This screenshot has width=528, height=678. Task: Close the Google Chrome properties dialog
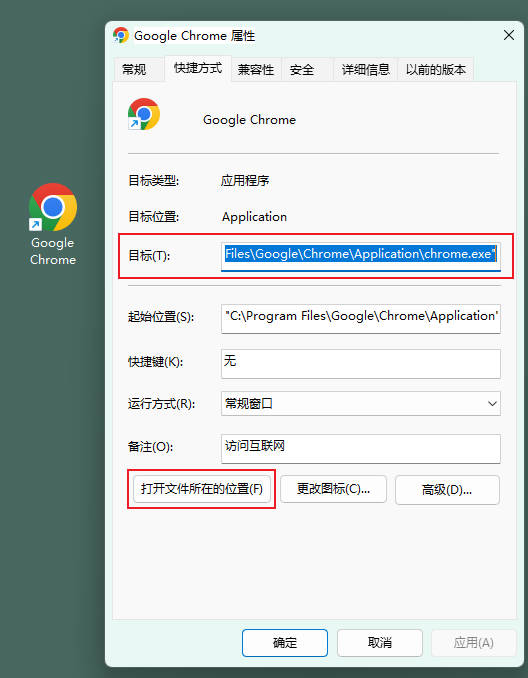click(x=509, y=35)
